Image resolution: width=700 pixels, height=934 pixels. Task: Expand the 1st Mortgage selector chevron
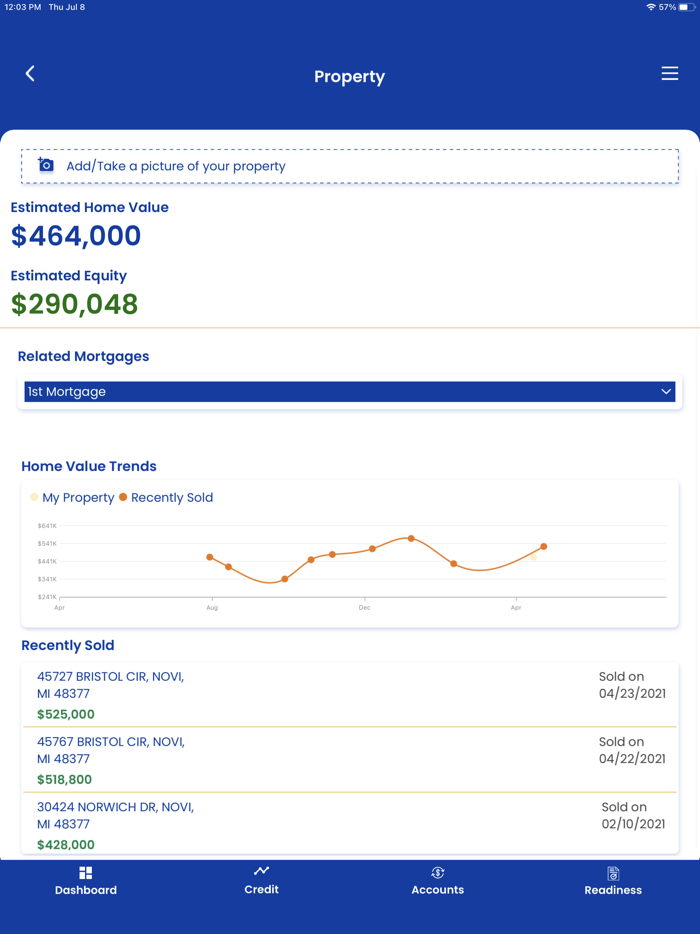[666, 391]
